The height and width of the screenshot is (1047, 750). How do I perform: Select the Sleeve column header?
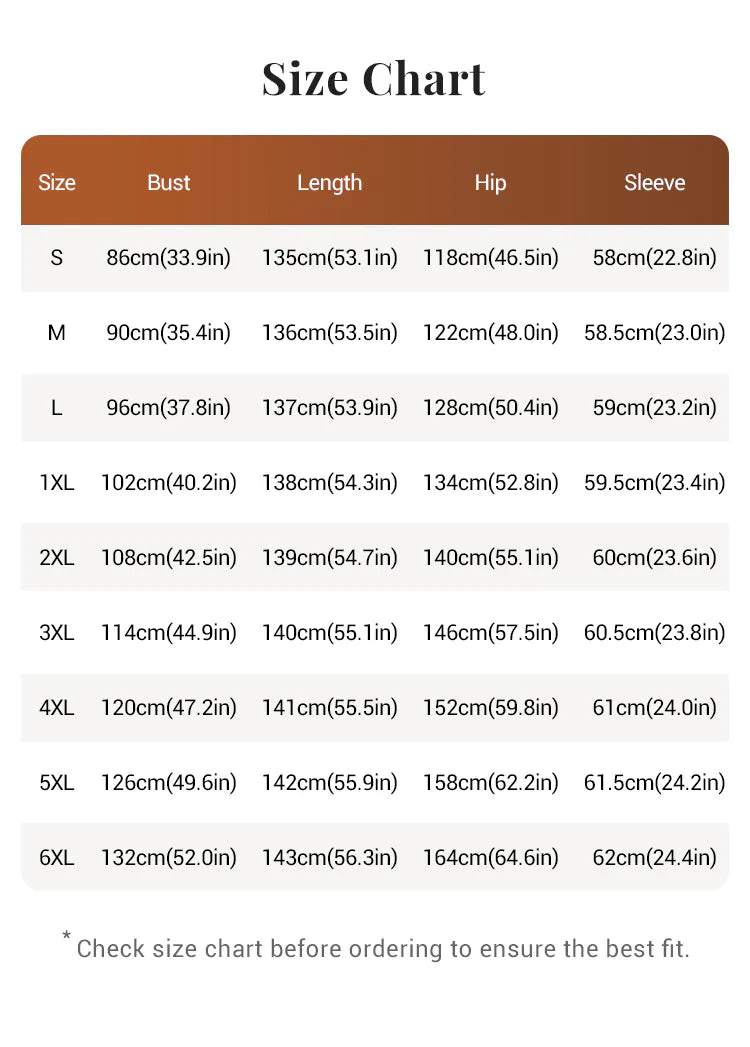(x=654, y=182)
